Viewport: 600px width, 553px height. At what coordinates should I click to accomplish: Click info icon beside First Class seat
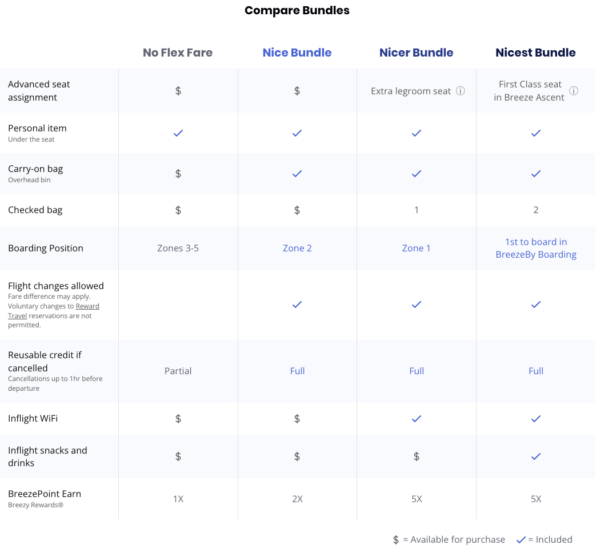[x=574, y=91]
